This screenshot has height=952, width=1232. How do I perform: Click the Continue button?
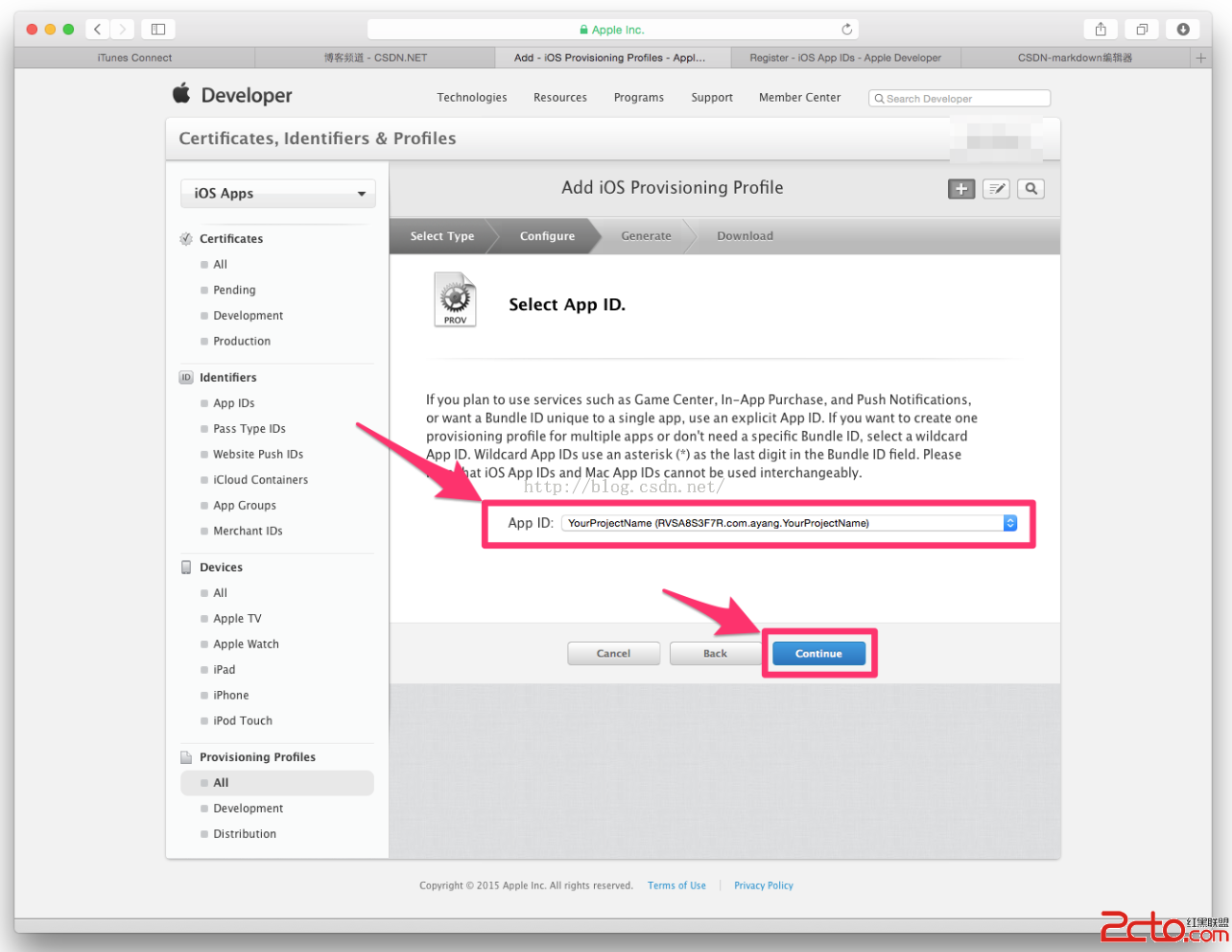pos(818,654)
